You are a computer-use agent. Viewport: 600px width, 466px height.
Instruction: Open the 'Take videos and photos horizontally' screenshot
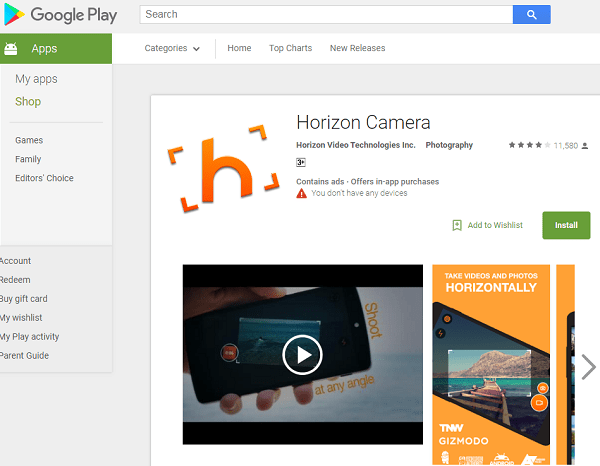point(491,364)
